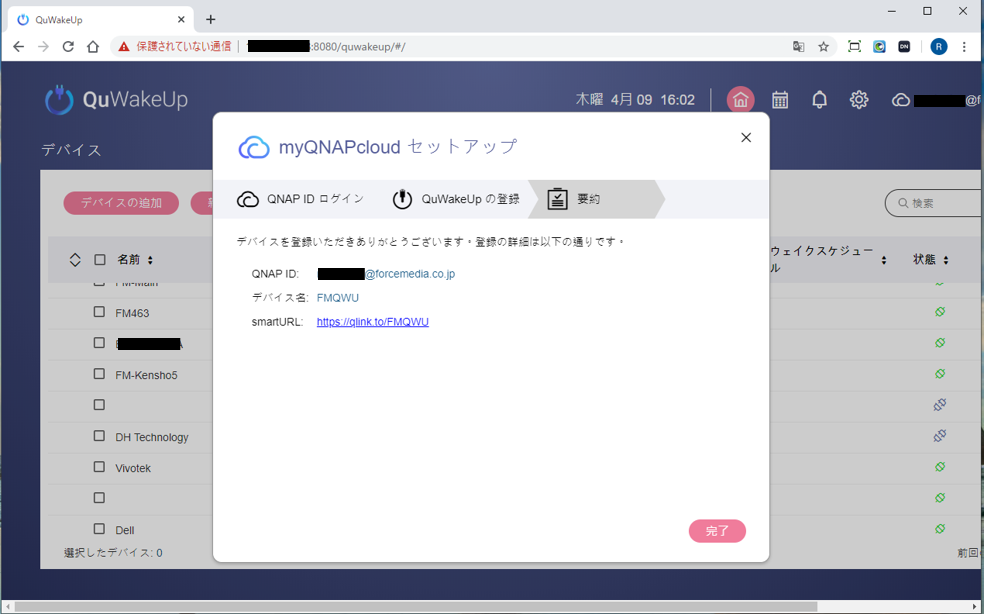Select the FM463 device checkbox

pos(99,312)
